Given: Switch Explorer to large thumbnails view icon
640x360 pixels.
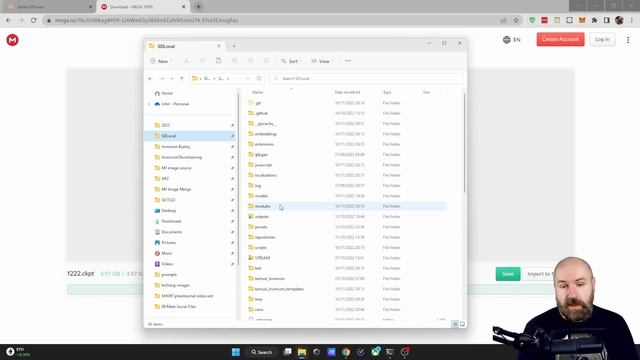Looking at the screenshot, I should pyautogui.click(x=462, y=324).
